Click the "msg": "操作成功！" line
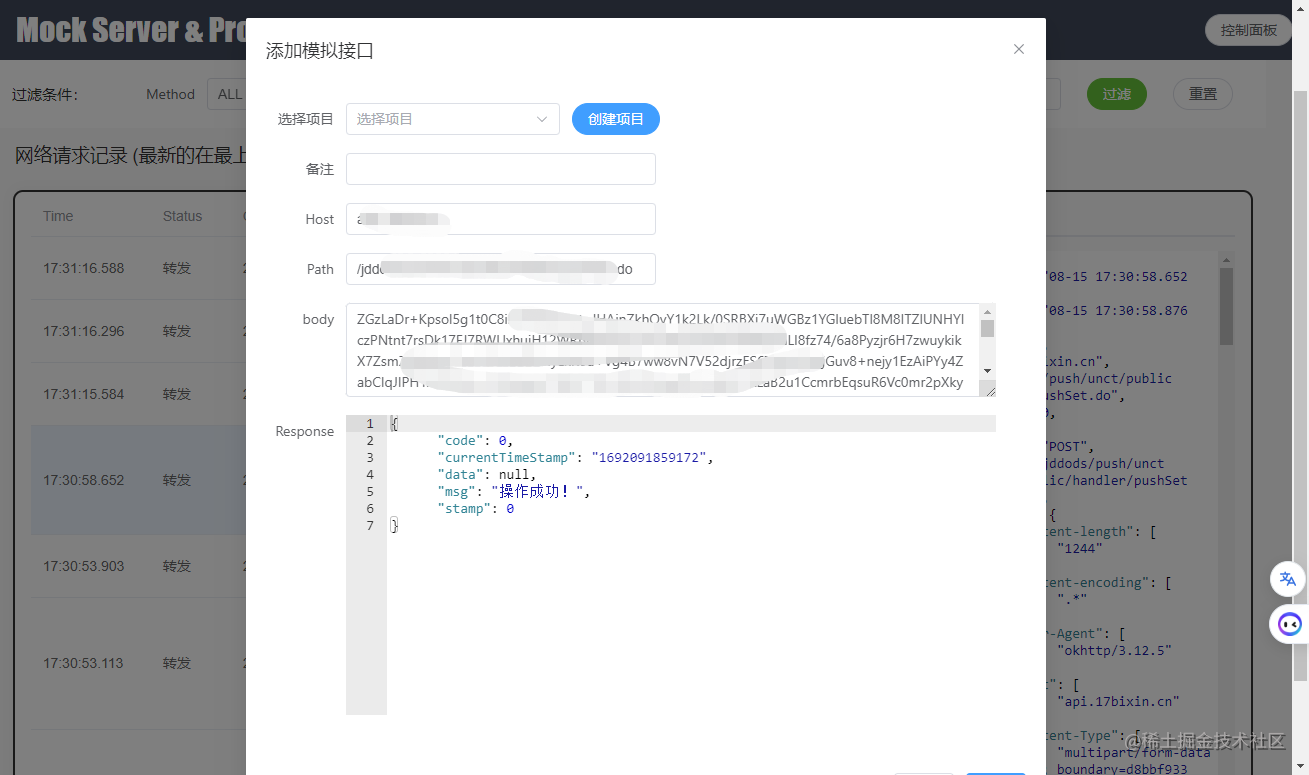 [514, 492]
